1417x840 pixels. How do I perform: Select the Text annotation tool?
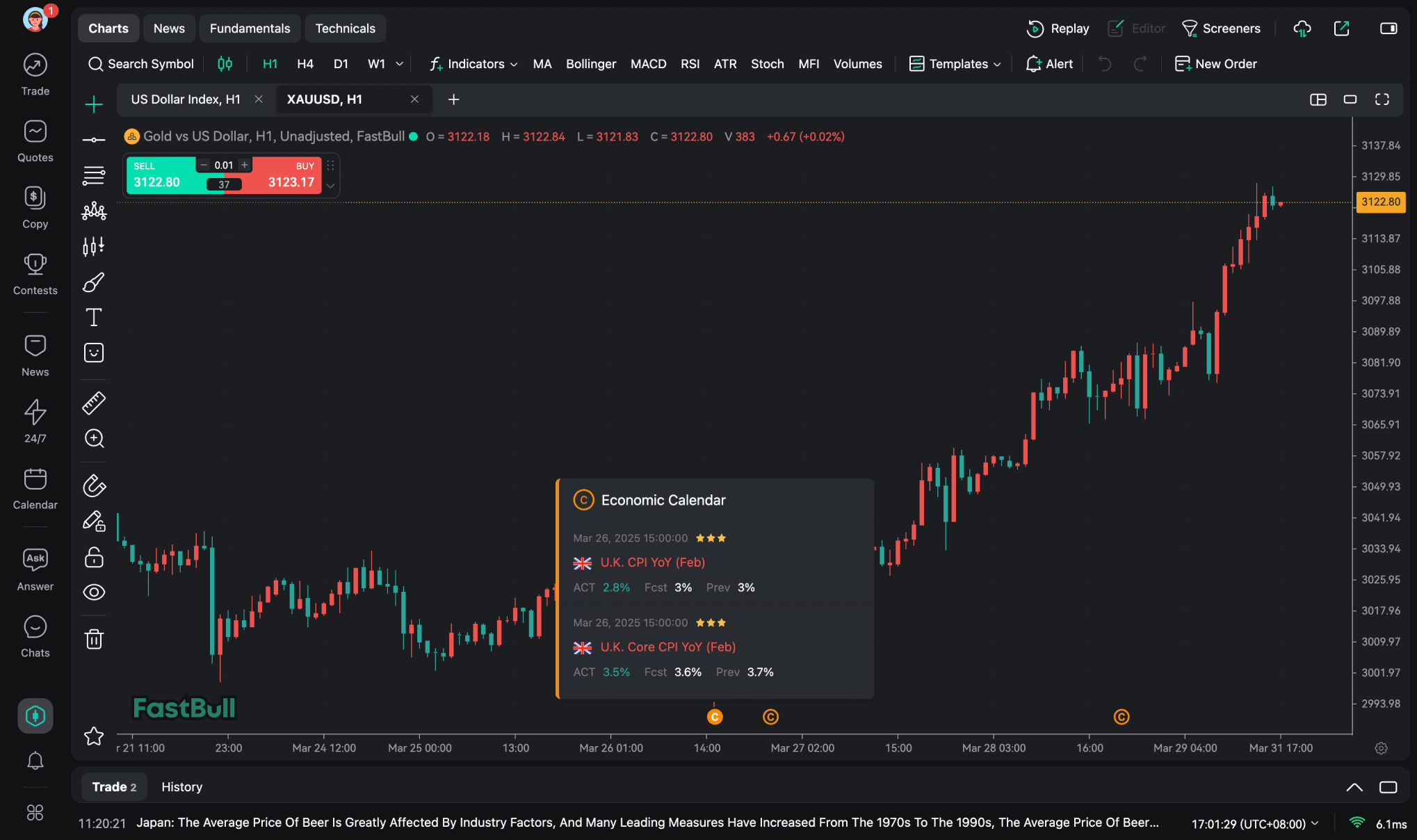94,317
